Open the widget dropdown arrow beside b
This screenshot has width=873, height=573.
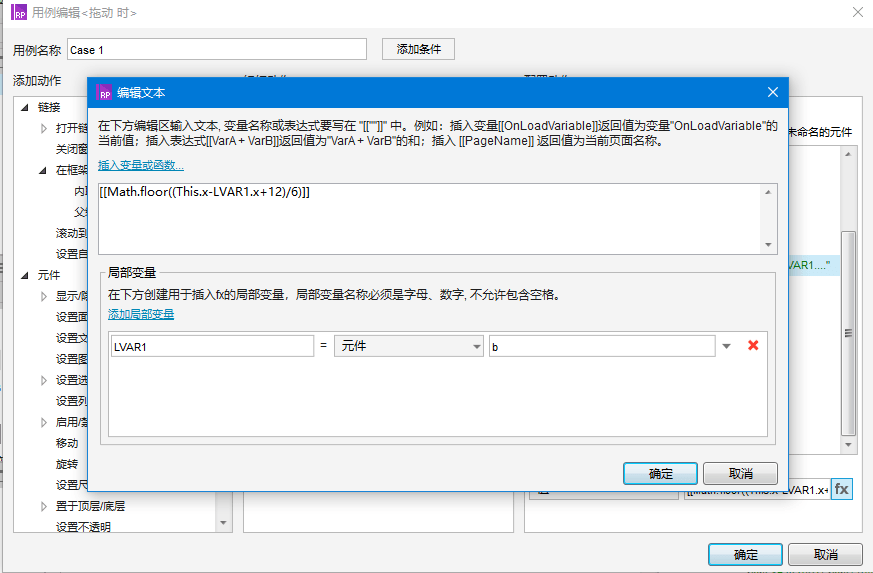[727, 346]
